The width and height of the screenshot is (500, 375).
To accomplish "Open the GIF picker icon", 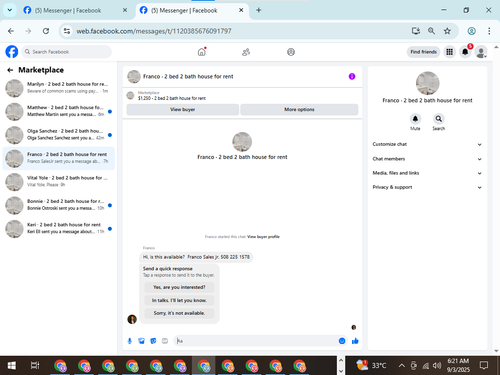I will (165, 341).
